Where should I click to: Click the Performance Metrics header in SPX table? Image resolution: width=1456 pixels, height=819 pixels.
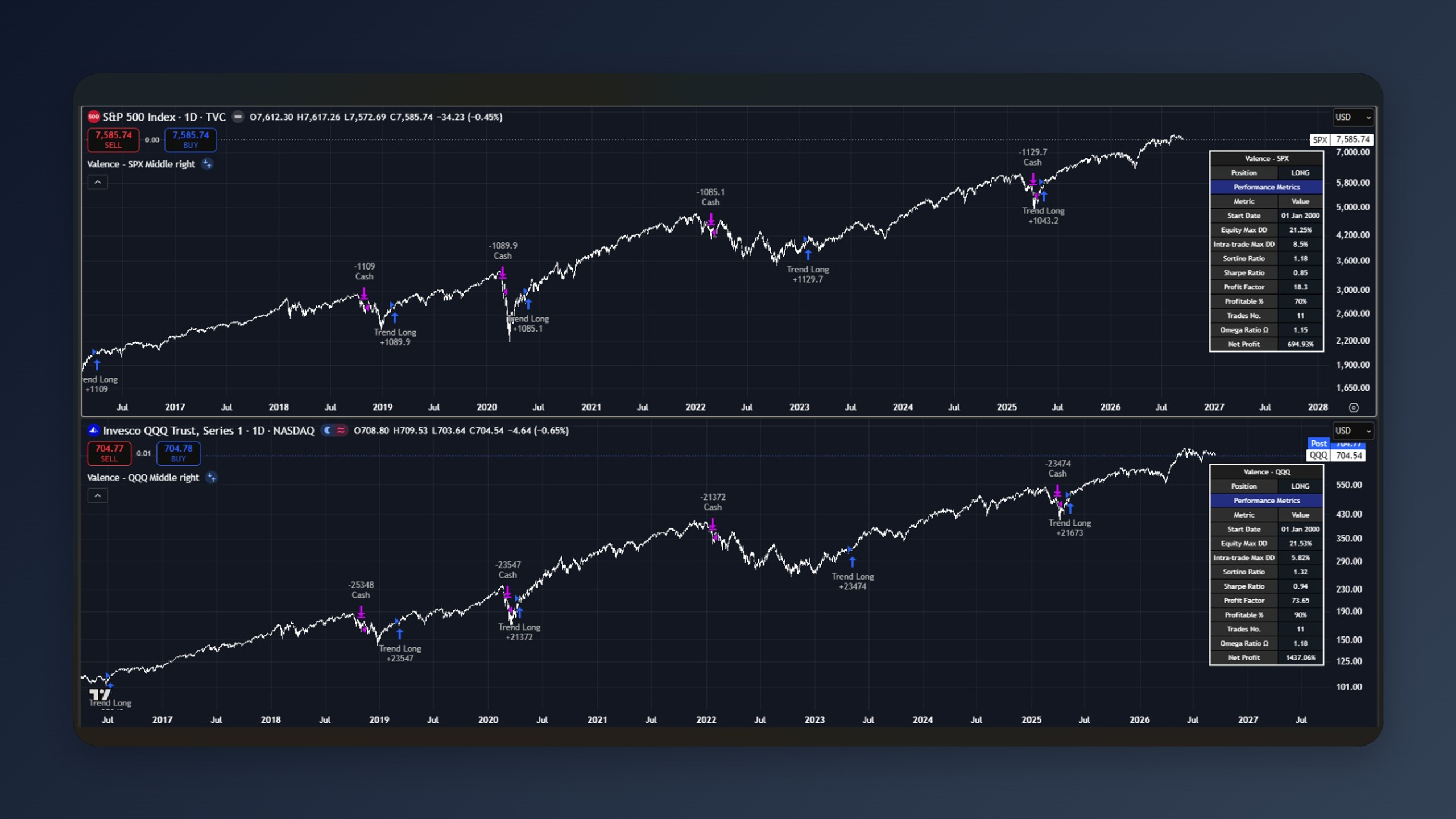pyautogui.click(x=1267, y=187)
